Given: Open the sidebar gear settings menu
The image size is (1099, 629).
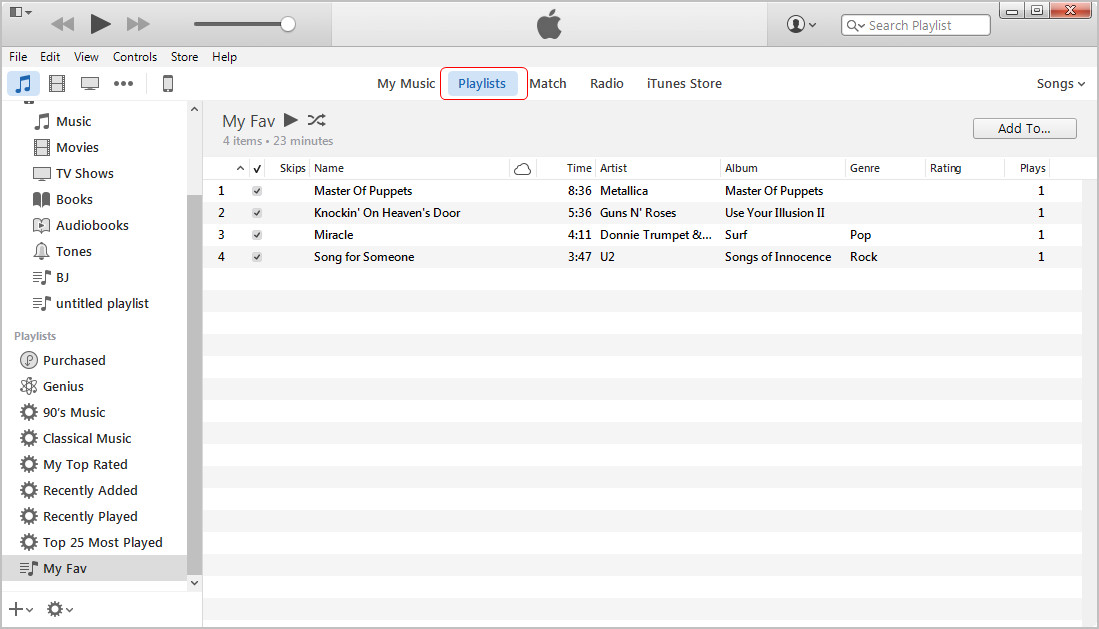Looking at the screenshot, I should pos(60,609).
